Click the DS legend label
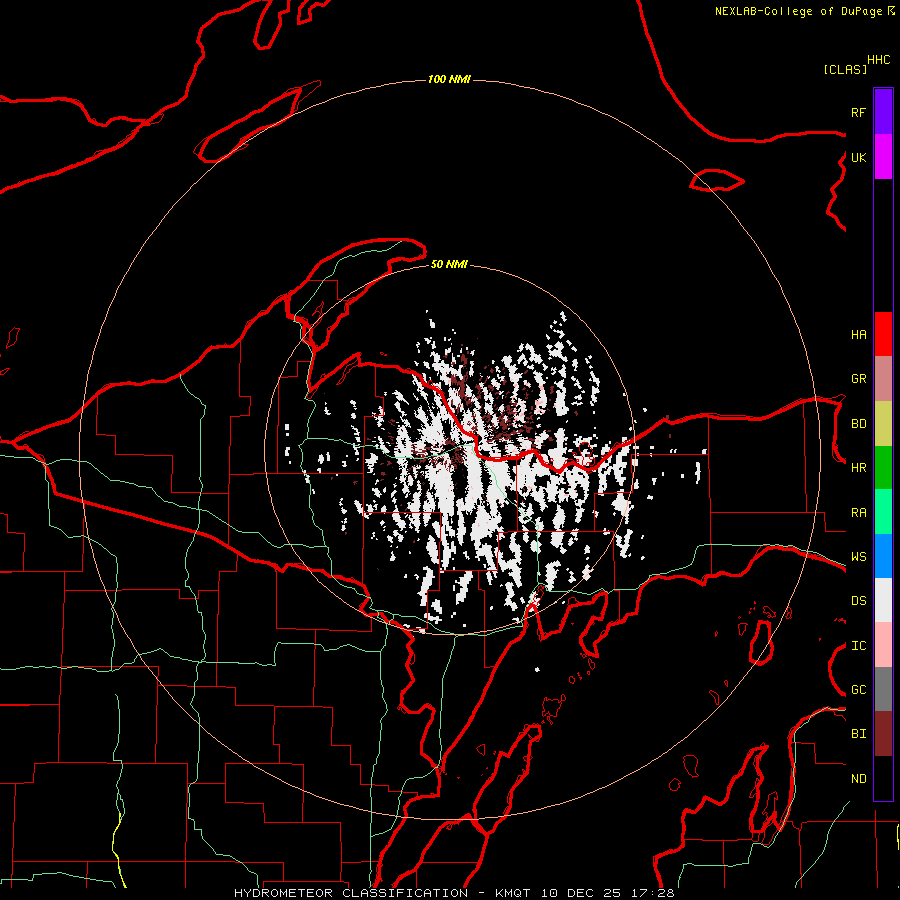 (858, 600)
